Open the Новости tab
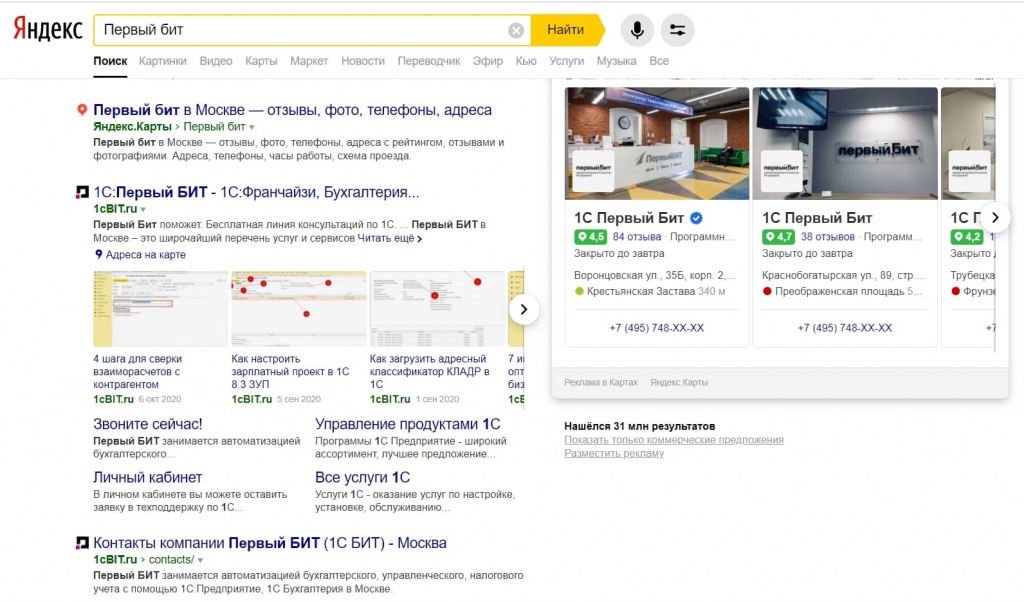 [362, 61]
